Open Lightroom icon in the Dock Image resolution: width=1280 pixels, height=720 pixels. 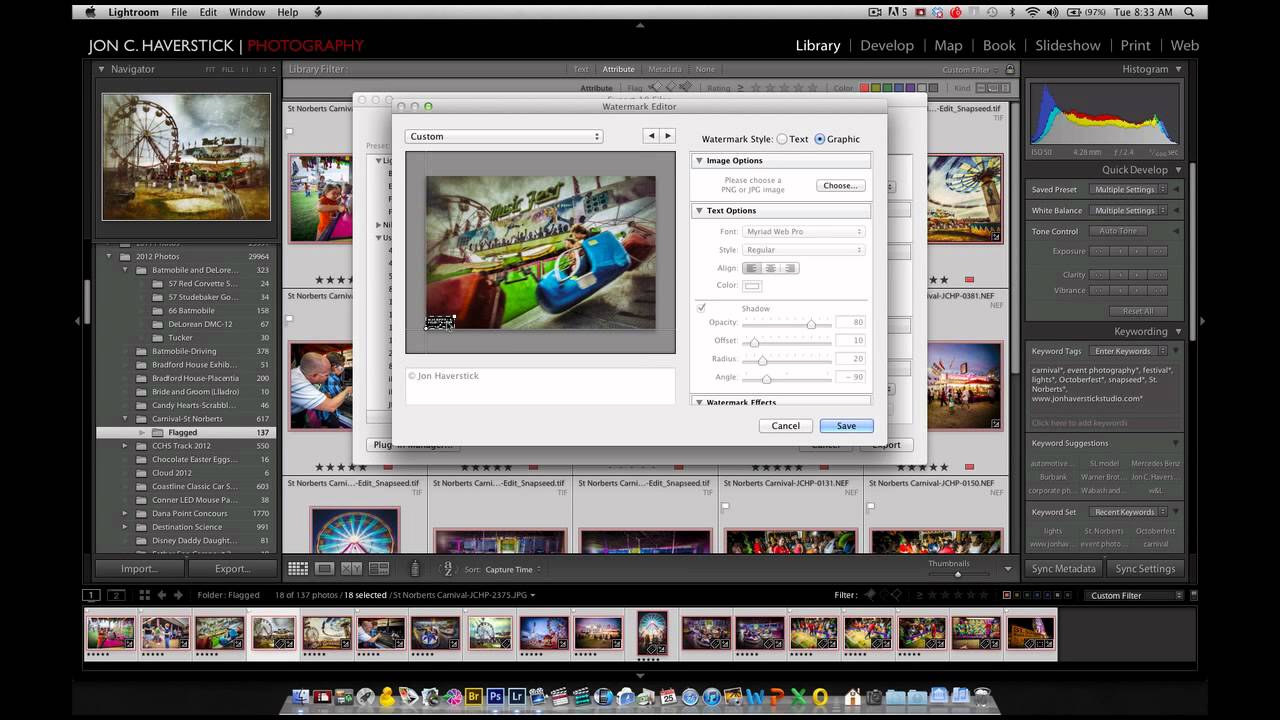pos(517,696)
